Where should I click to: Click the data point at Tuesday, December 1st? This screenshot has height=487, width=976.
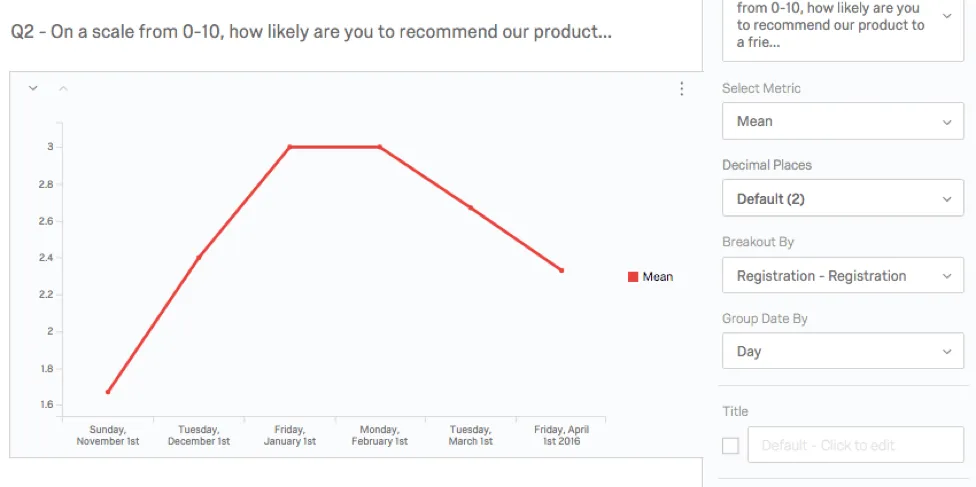coord(198,258)
